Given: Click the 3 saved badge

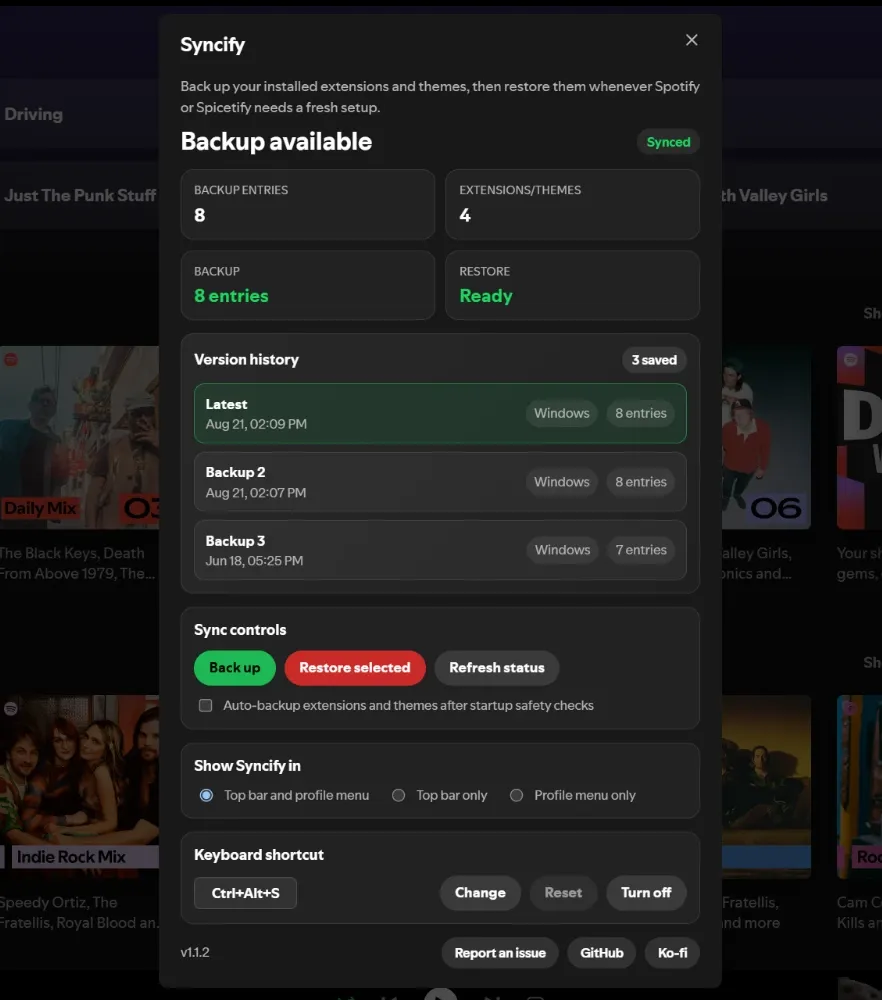Looking at the screenshot, I should point(654,360).
